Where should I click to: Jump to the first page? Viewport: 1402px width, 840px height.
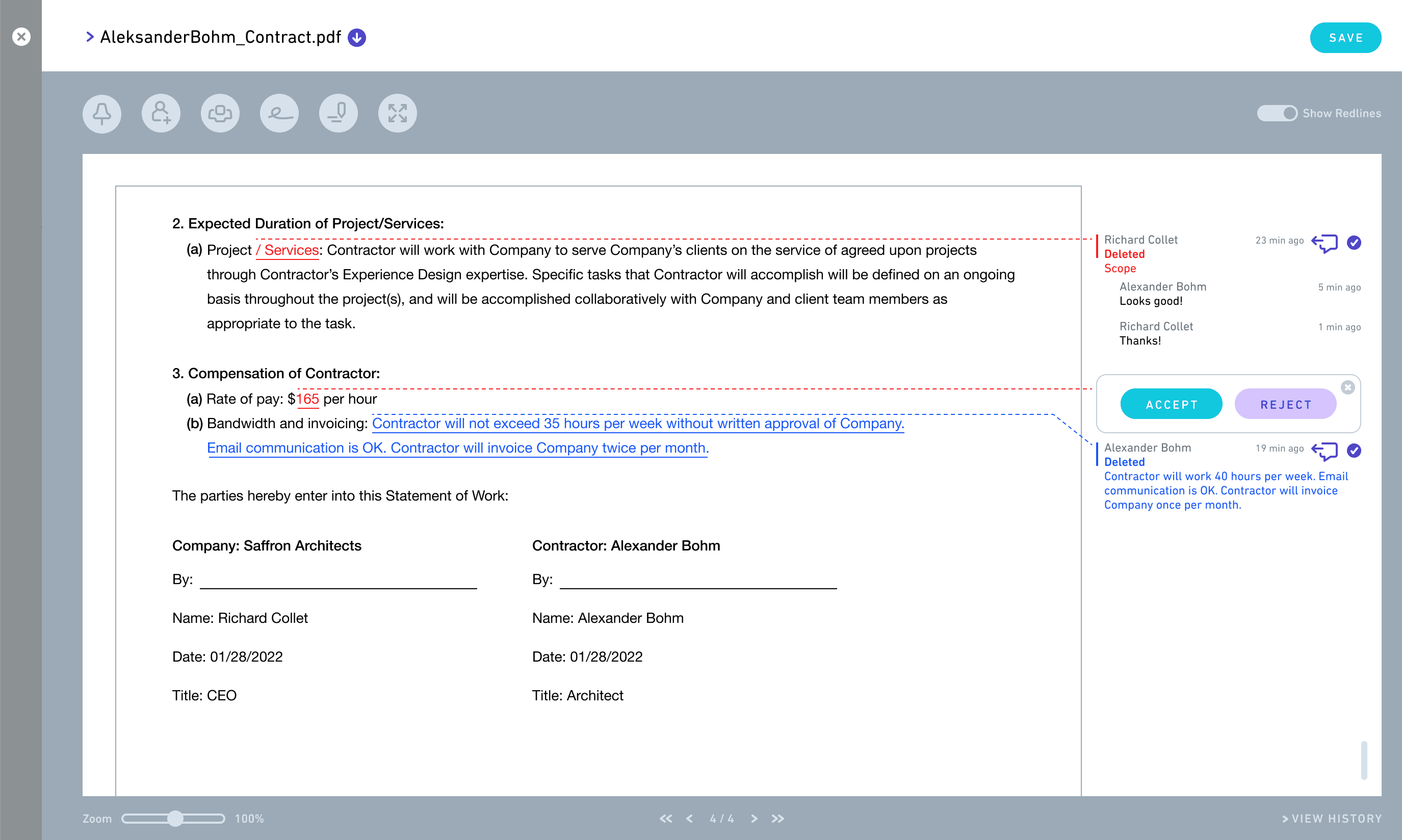point(666,819)
